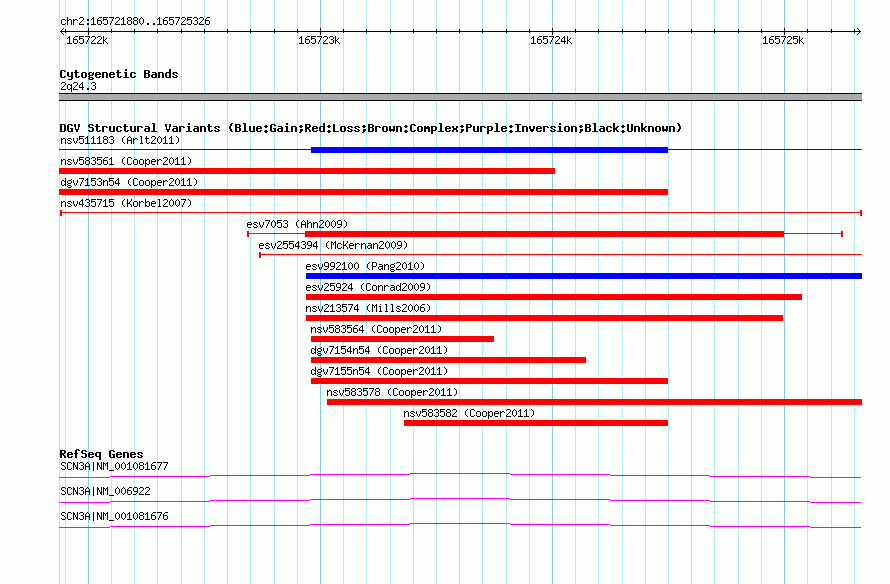
Task: Select the esv7053 (Ahn2009) red bar
Action: (x=544, y=234)
